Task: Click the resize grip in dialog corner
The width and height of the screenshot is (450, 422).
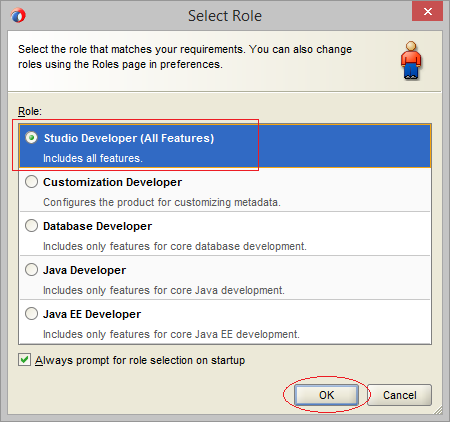Action: click(x=438, y=410)
